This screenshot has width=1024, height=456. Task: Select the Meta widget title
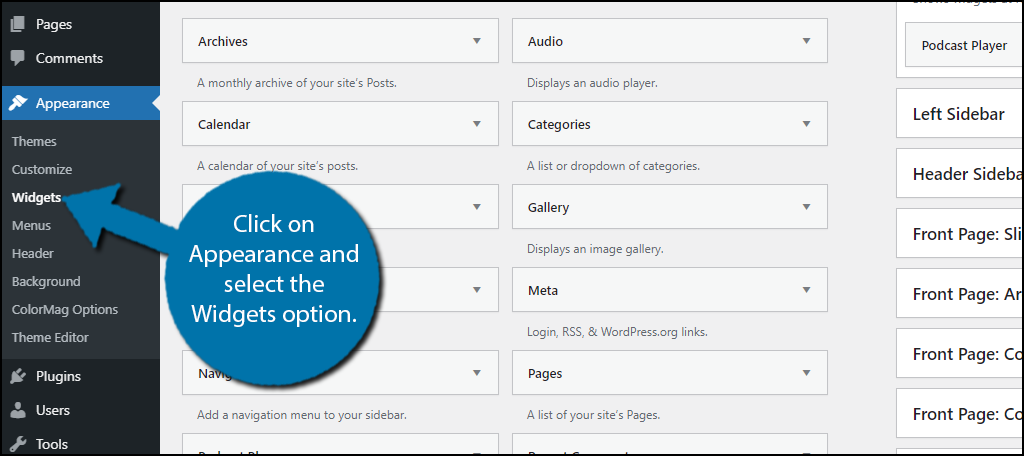point(543,290)
